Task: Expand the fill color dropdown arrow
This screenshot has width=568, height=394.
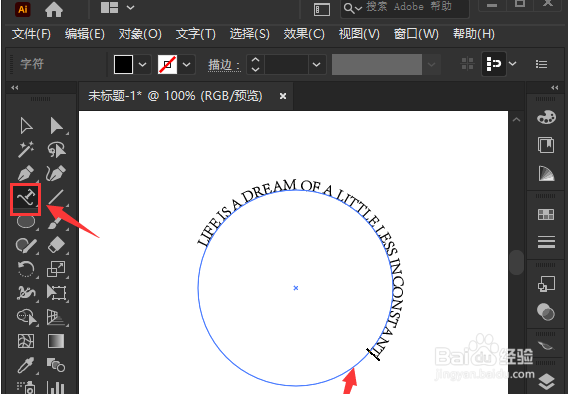Action: point(143,64)
